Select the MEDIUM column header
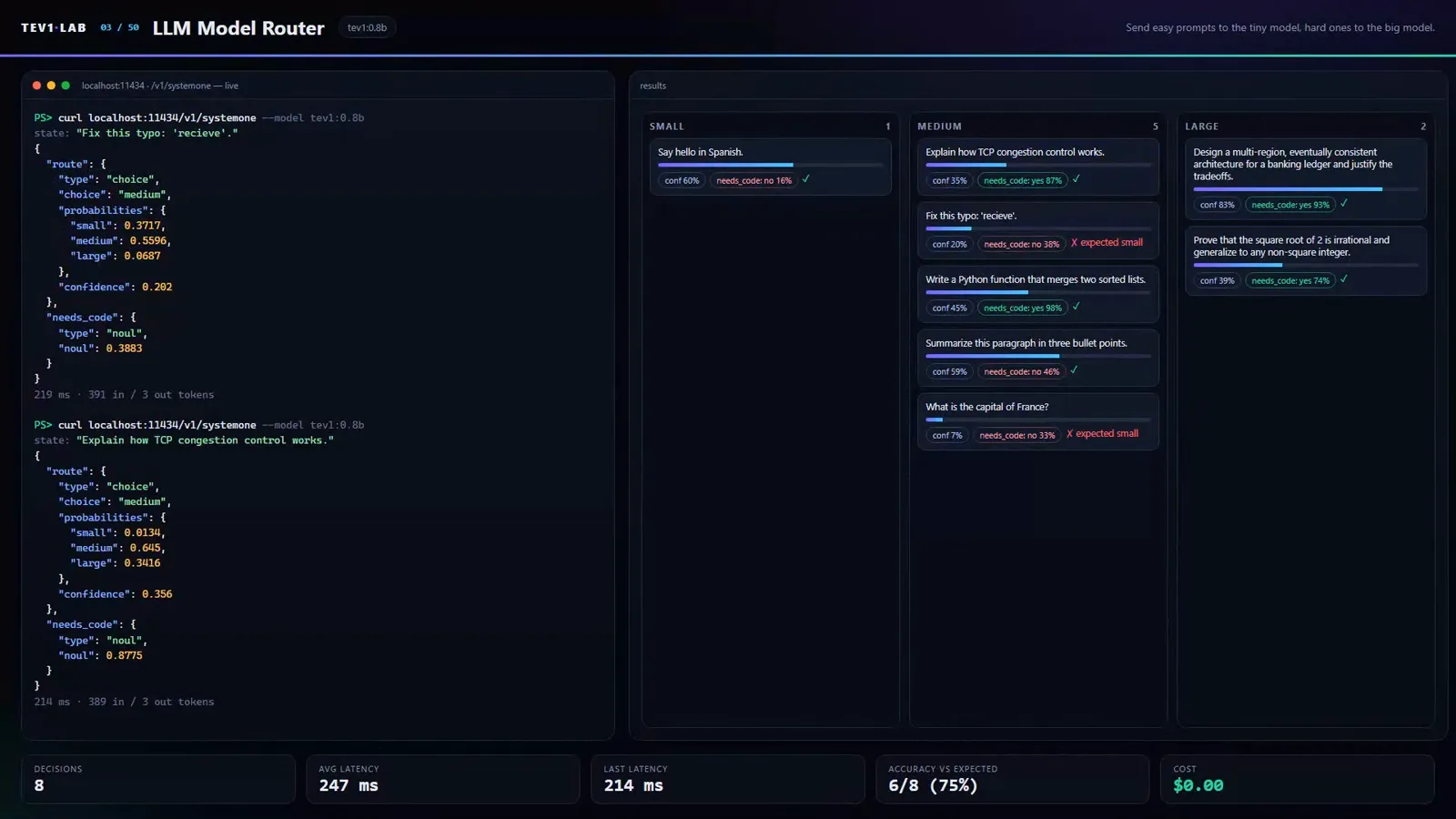 pyautogui.click(x=939, y=126)
